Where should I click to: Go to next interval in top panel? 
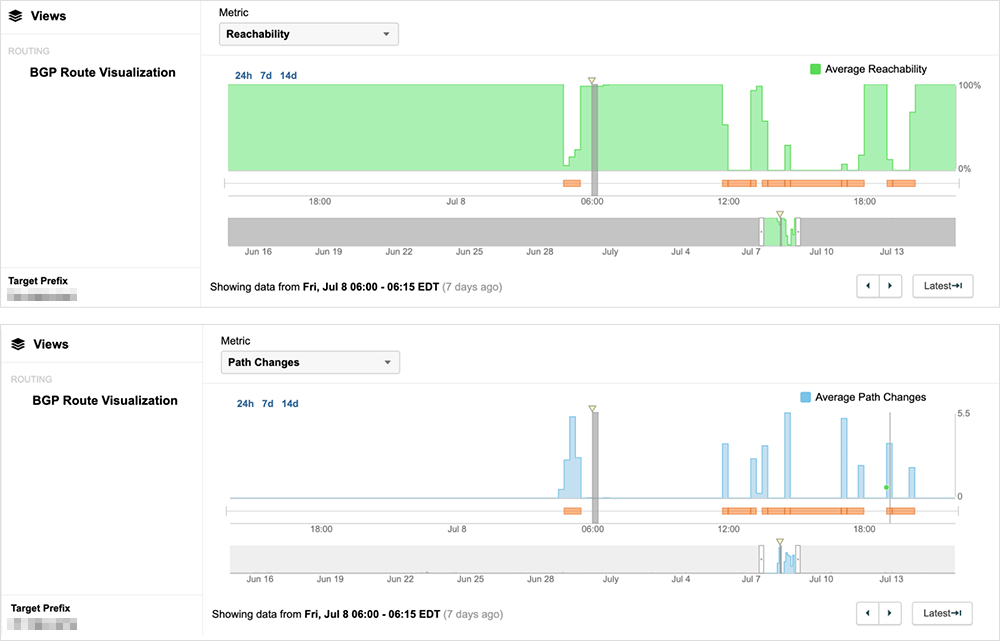890,286
